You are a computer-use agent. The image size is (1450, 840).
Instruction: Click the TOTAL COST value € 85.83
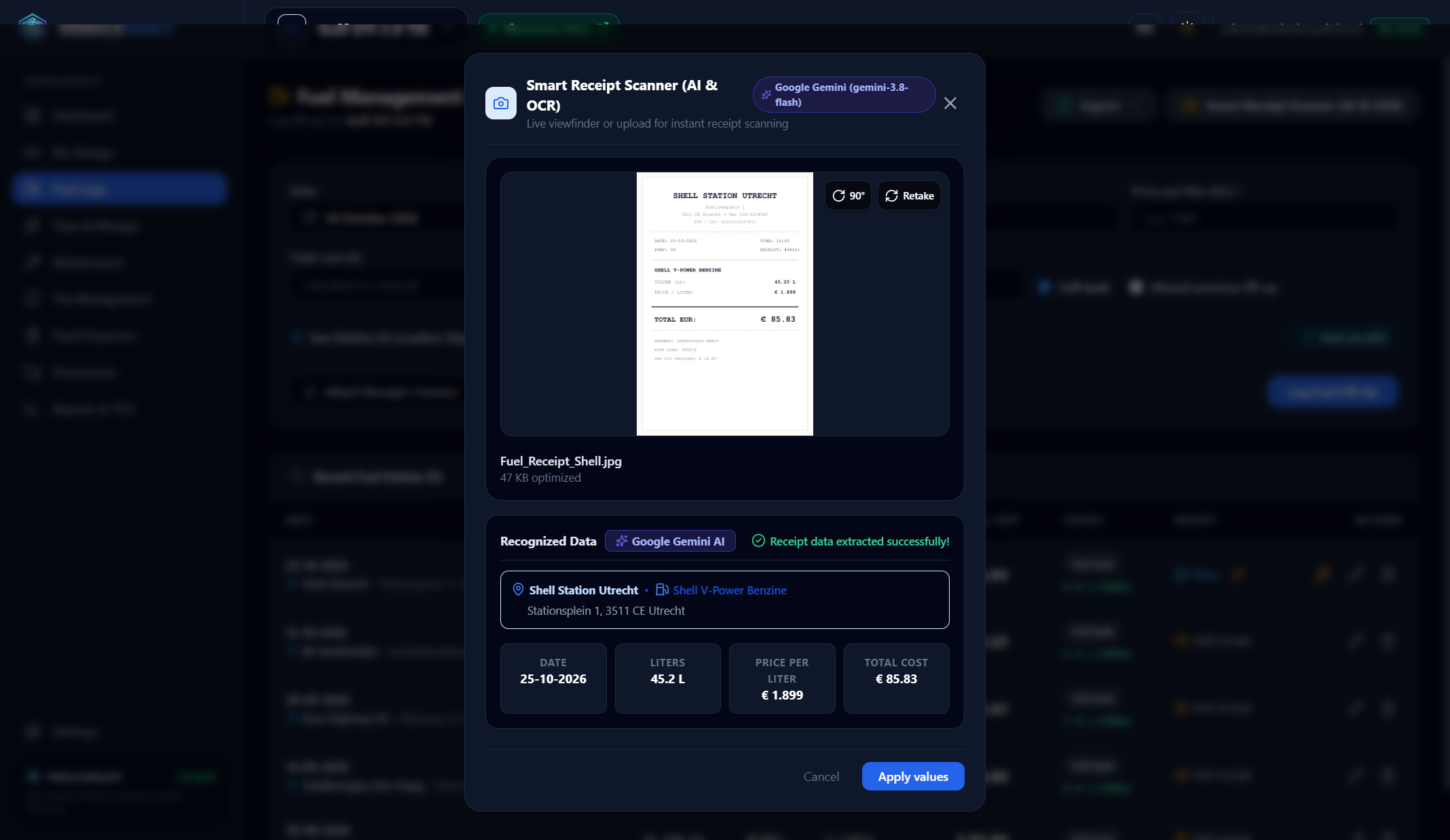896,679
